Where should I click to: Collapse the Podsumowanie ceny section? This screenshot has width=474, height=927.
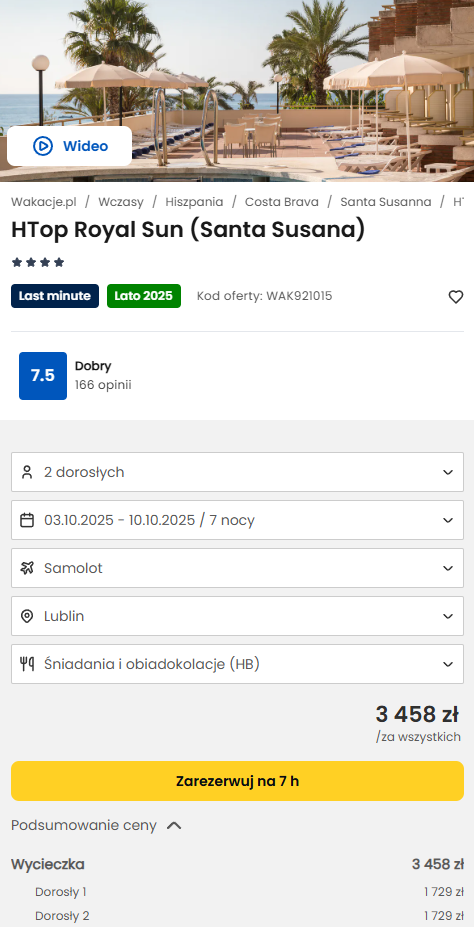96,825
